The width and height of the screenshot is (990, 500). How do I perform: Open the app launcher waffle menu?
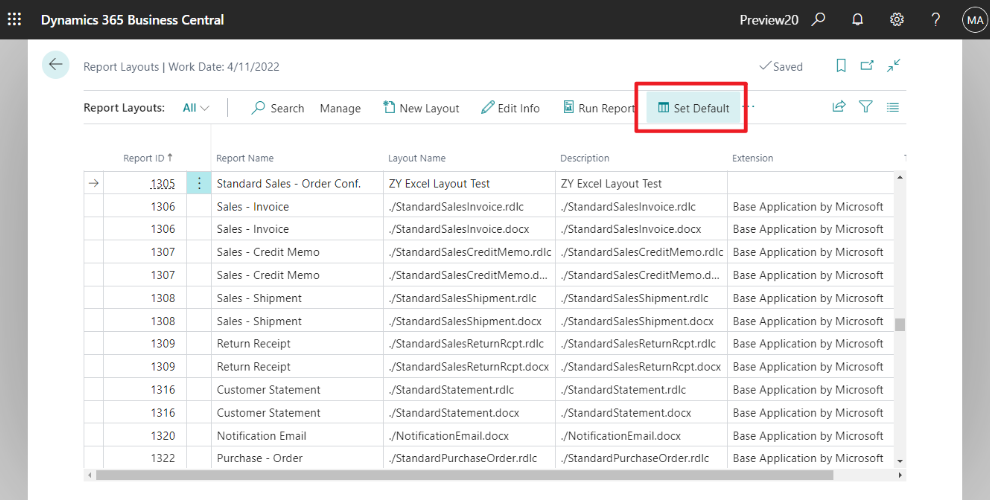click(14, 20)
